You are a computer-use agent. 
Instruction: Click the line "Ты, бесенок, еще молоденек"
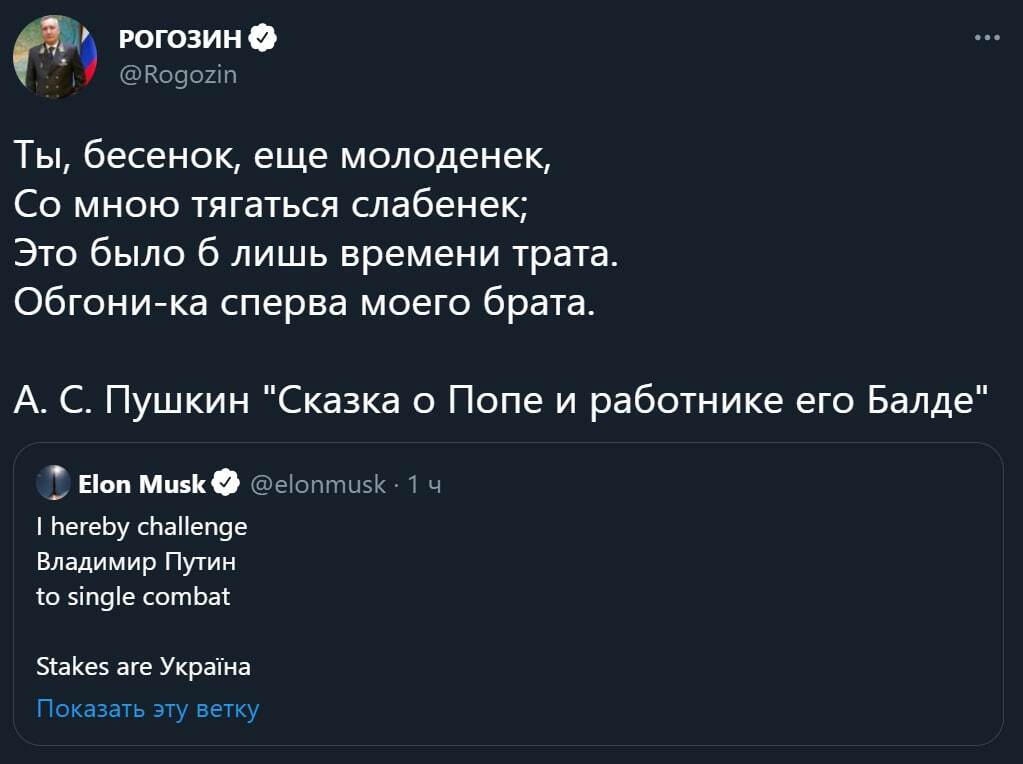pyautogui.click(x=283, y=156)
